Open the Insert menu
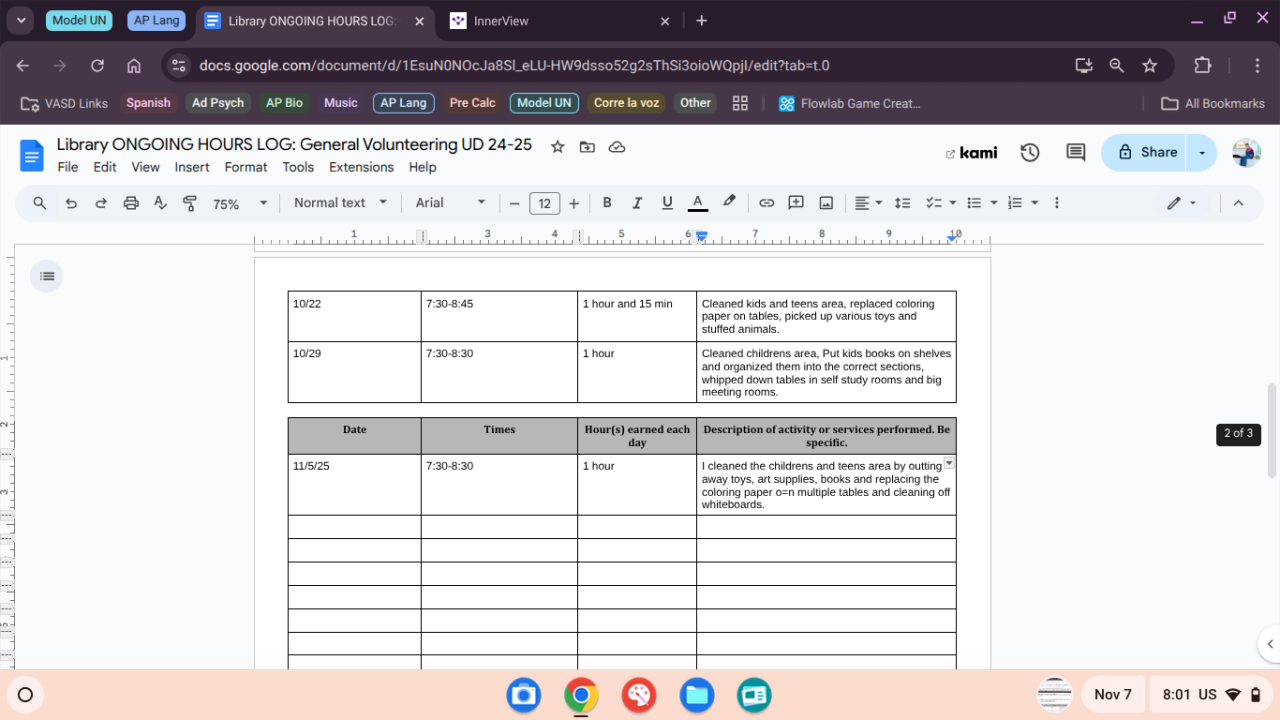 [192, 167]
